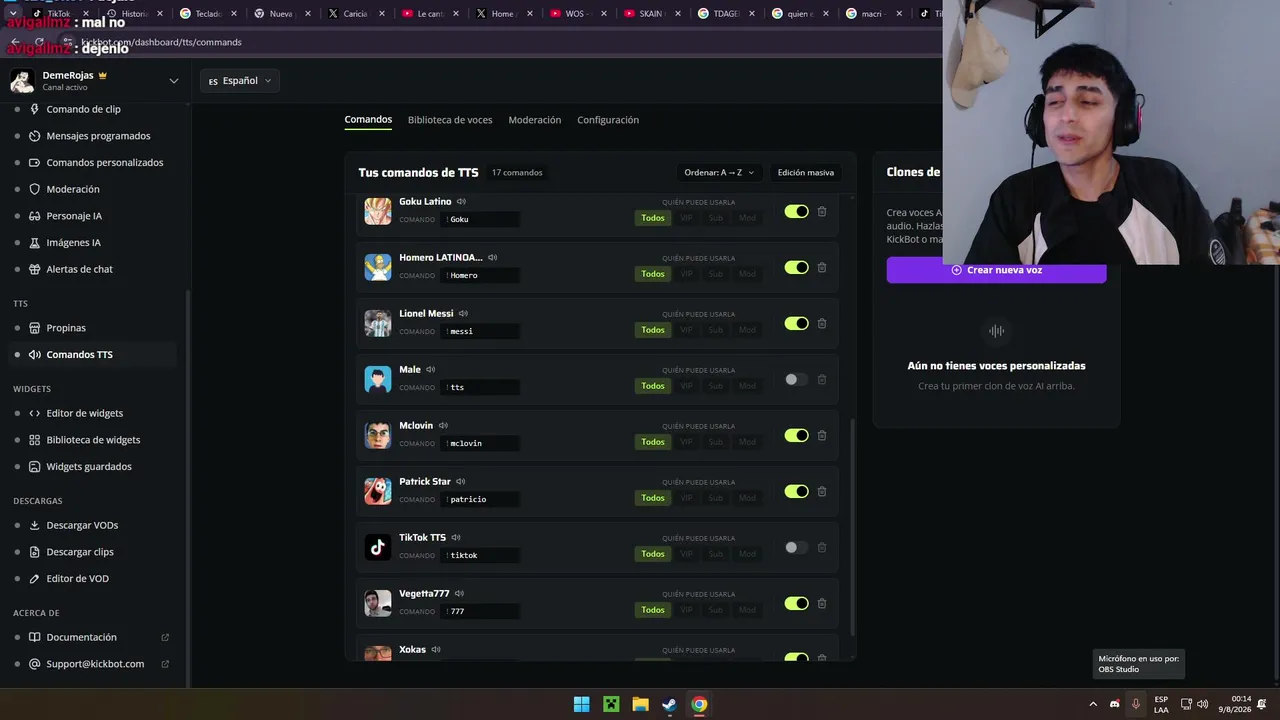Select the Comandos tab

click(368, 120)
